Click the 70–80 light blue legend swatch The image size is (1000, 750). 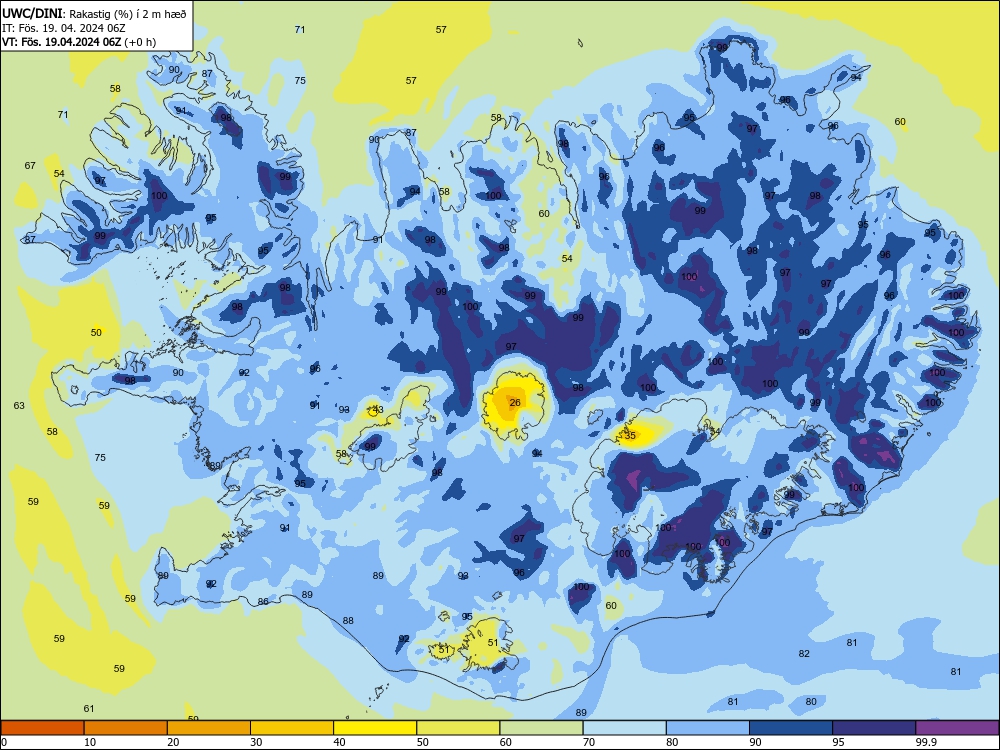[x=624, y=728]
